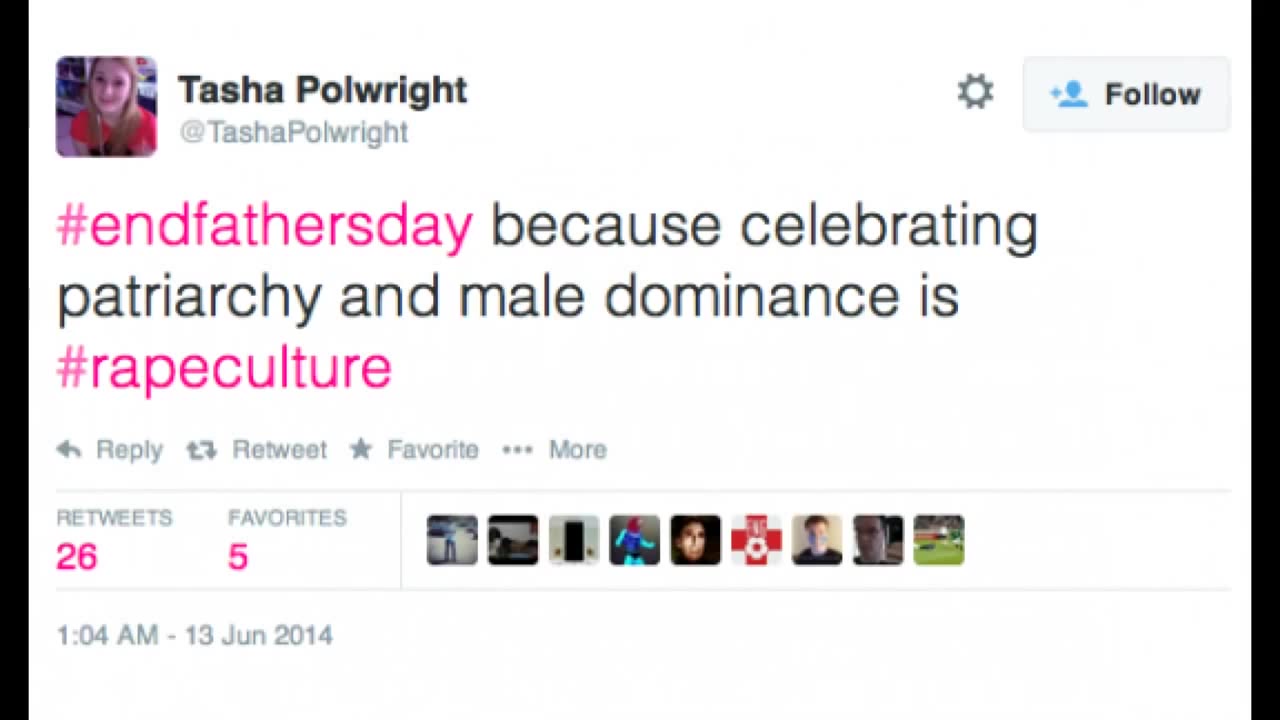Viewport: 1280px width, 720px height.
Task: Click the Favorite star icon
Action: point(361,449)
